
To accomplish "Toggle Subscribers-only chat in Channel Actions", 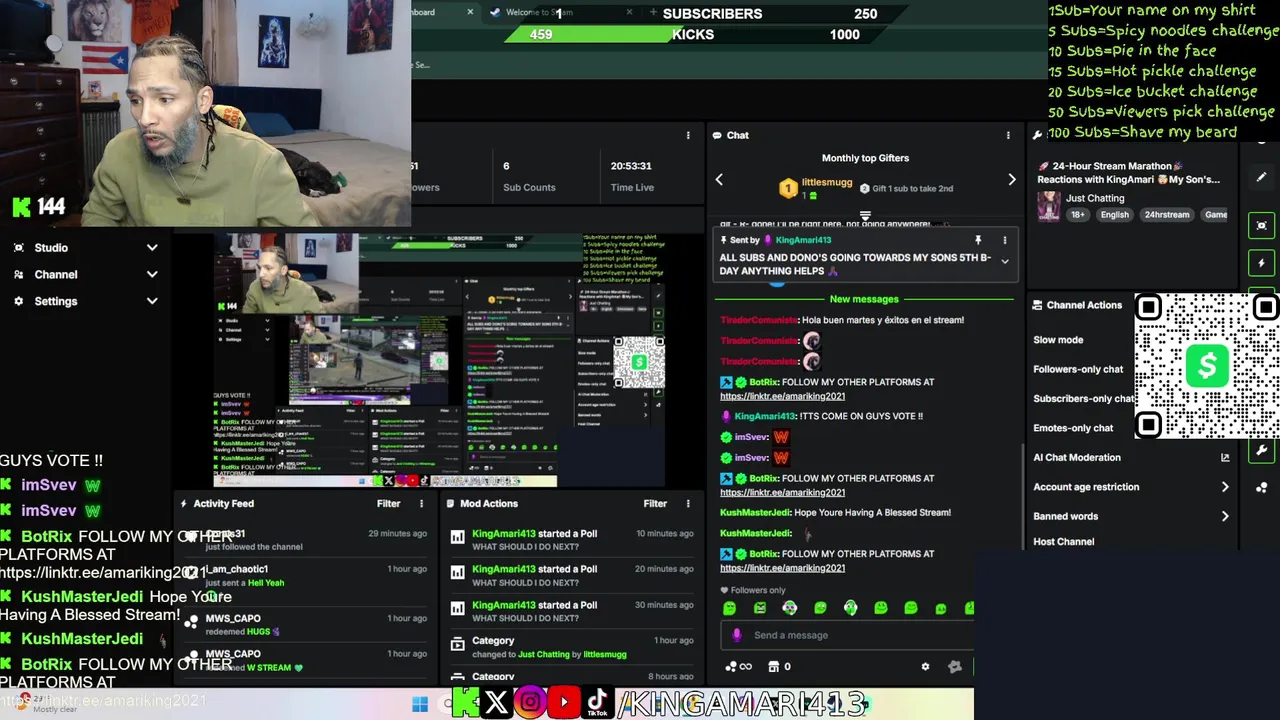I will tap(1084, 399).
